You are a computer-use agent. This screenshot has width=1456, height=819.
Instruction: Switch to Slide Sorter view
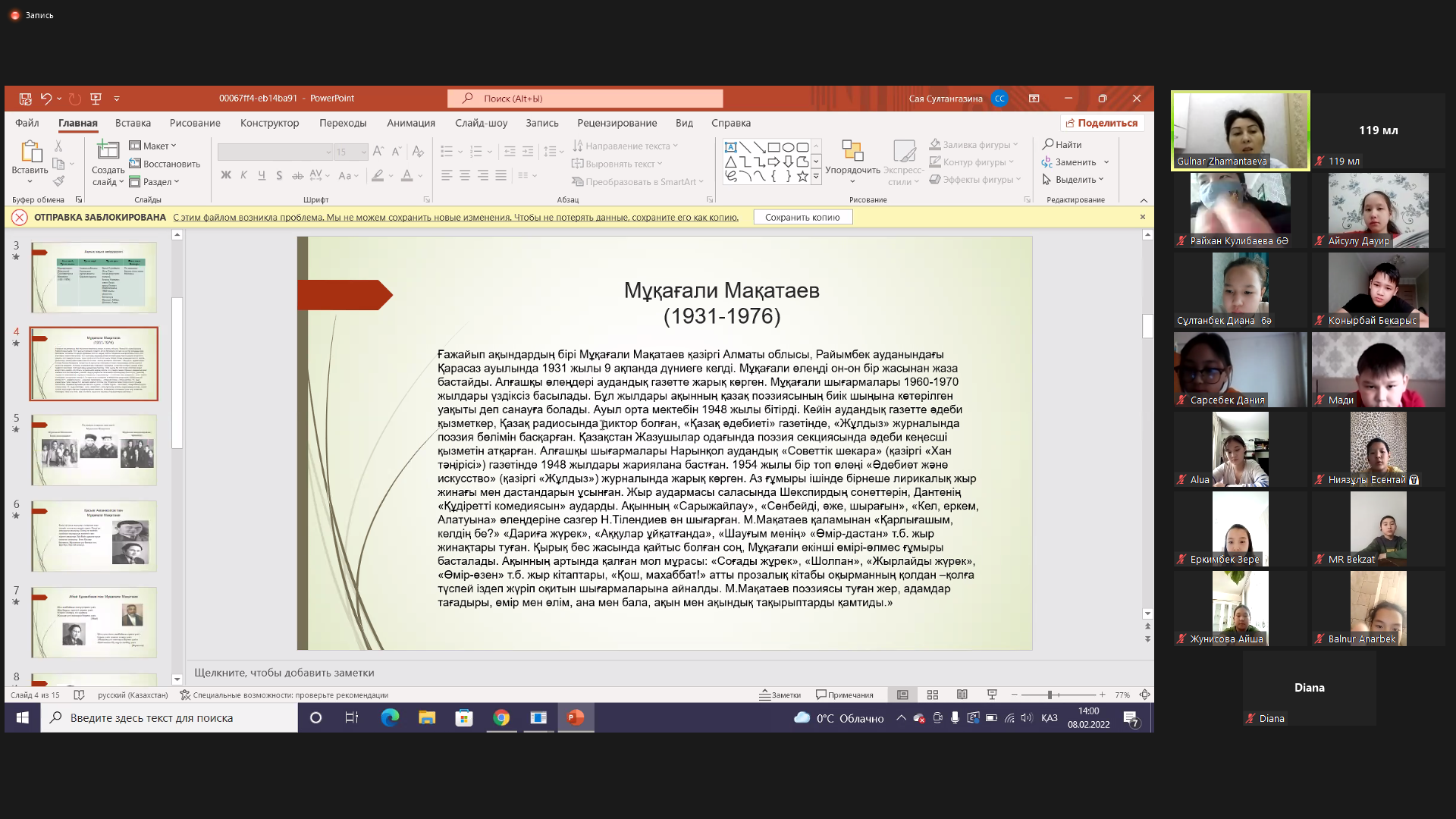click(933, 695)
